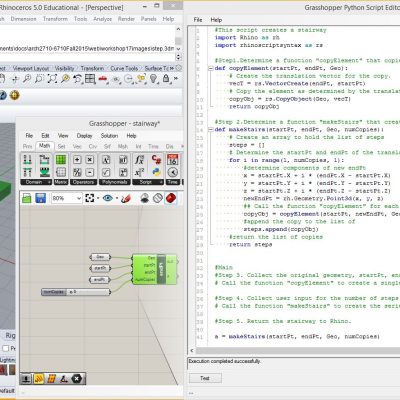Click the Test button in Python editor

click(205, 378)
